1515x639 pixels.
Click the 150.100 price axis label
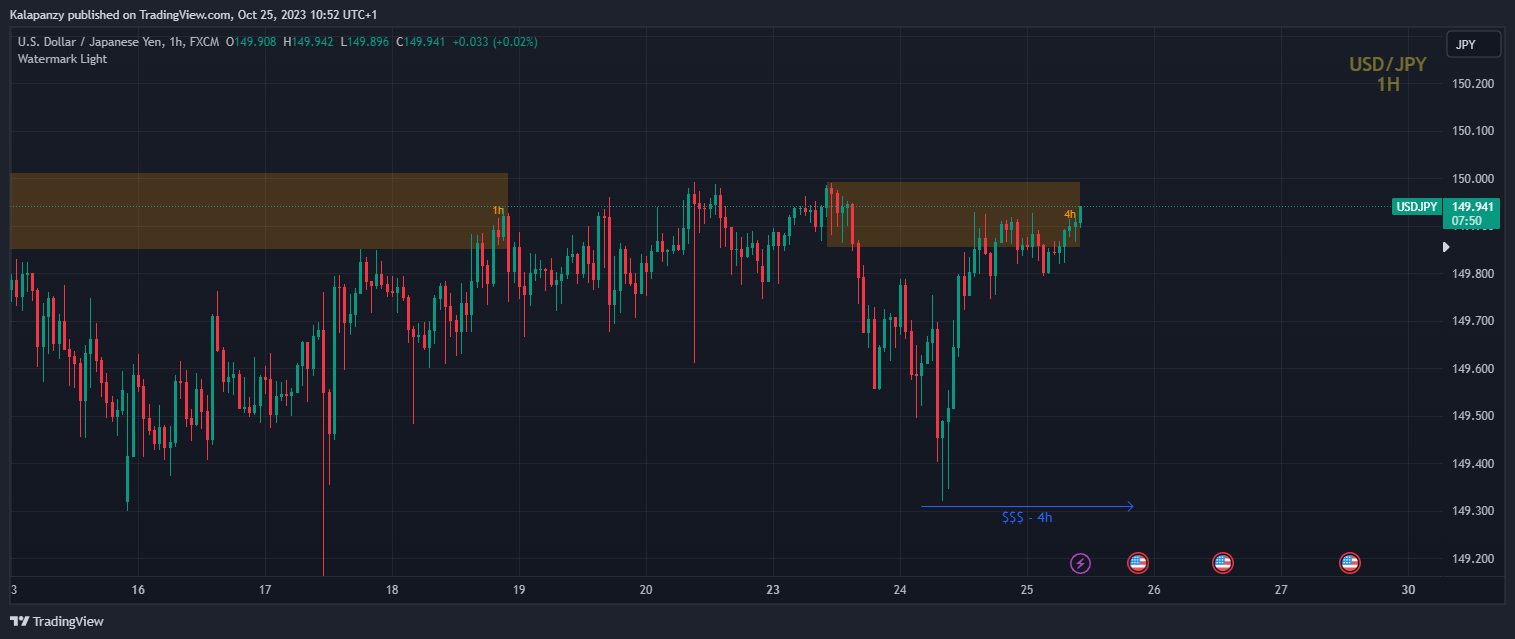click(x=1472, y=131)
